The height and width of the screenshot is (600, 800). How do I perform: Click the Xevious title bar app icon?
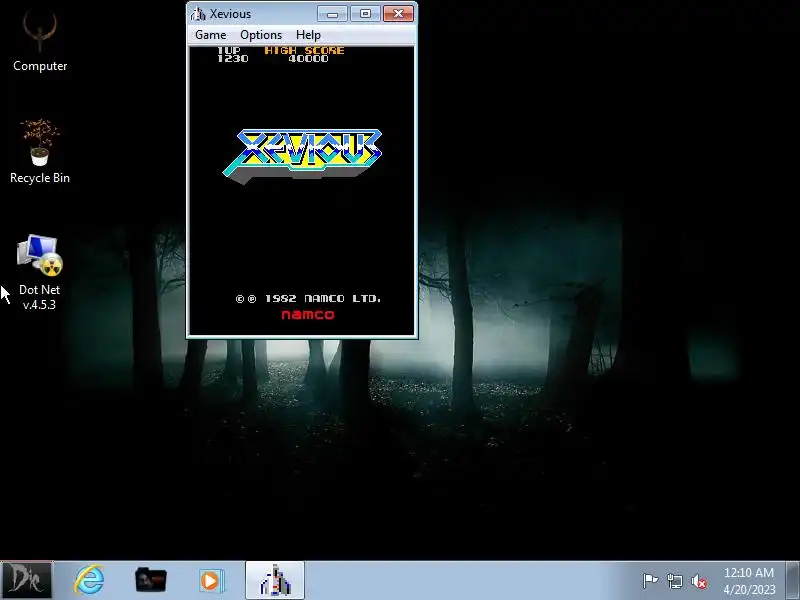pos(198,14)
